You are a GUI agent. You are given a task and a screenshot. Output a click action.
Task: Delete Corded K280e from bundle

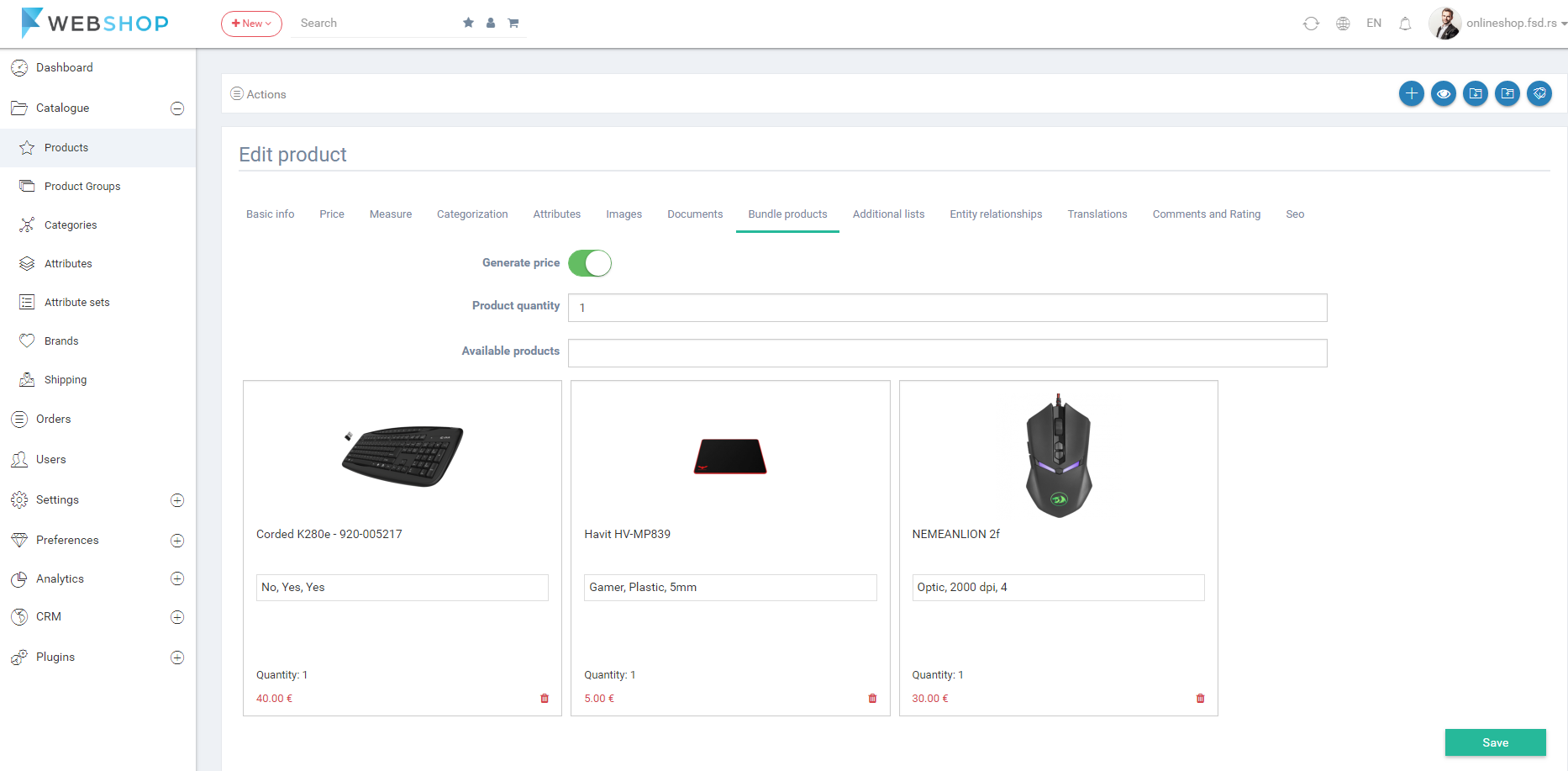545,699
